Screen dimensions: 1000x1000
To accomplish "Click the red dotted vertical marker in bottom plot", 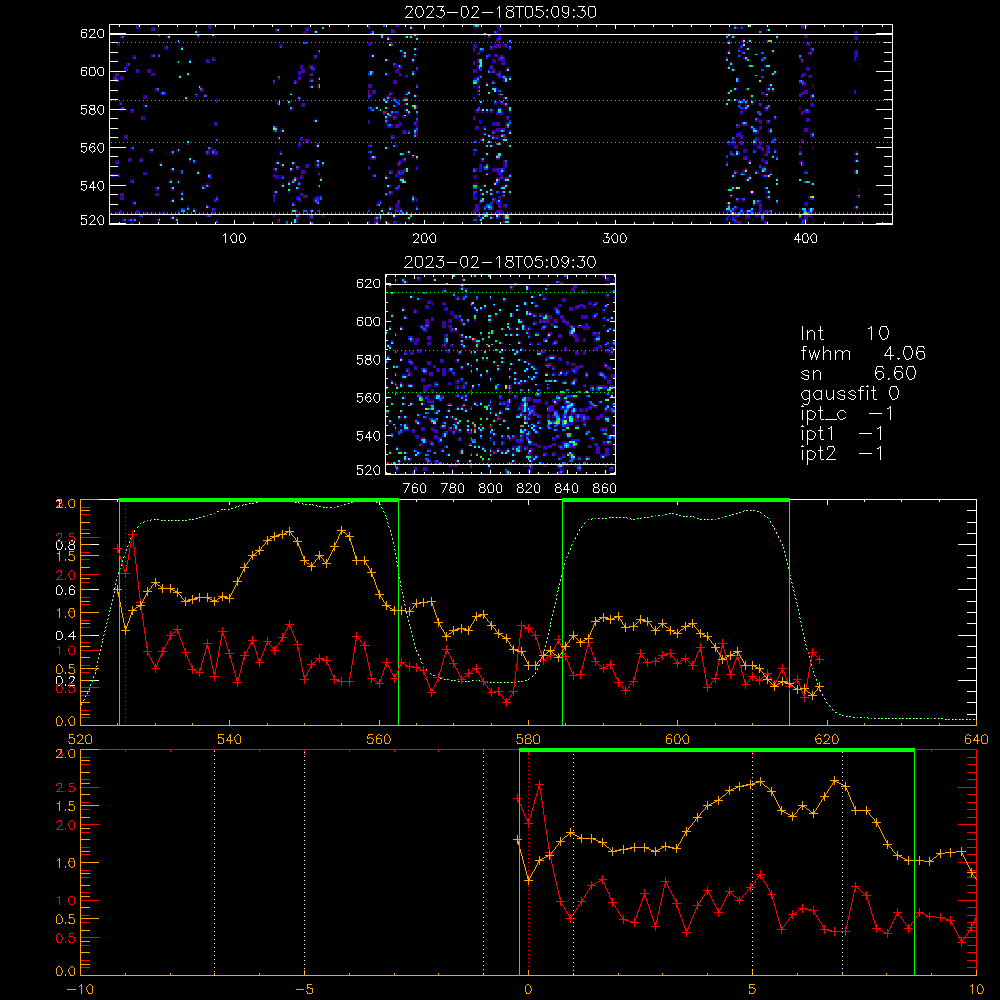I will pyautogui.click(x=528, y=862).
